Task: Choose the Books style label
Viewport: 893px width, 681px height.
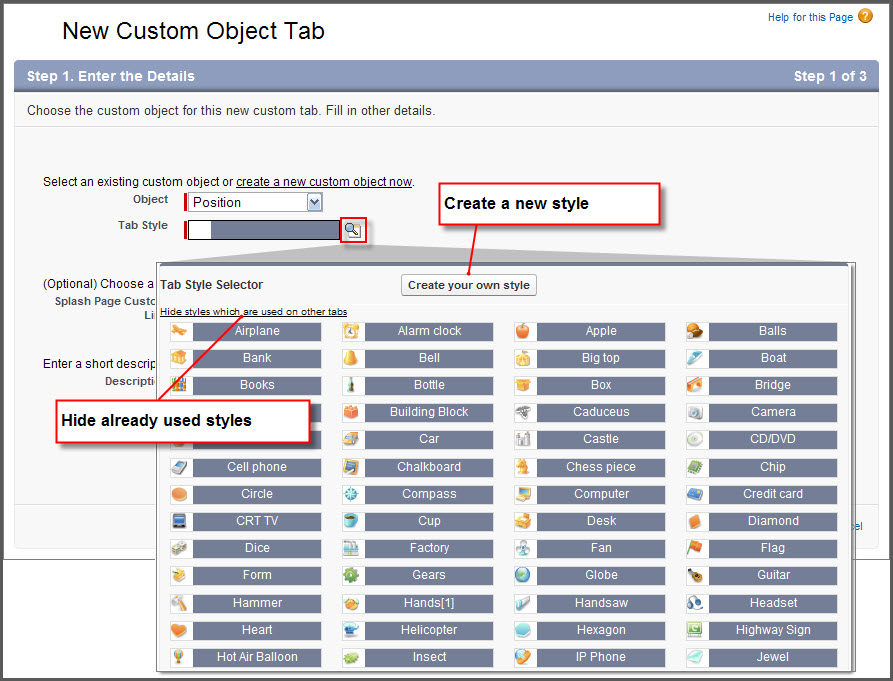Action: [x=257, y=385]
